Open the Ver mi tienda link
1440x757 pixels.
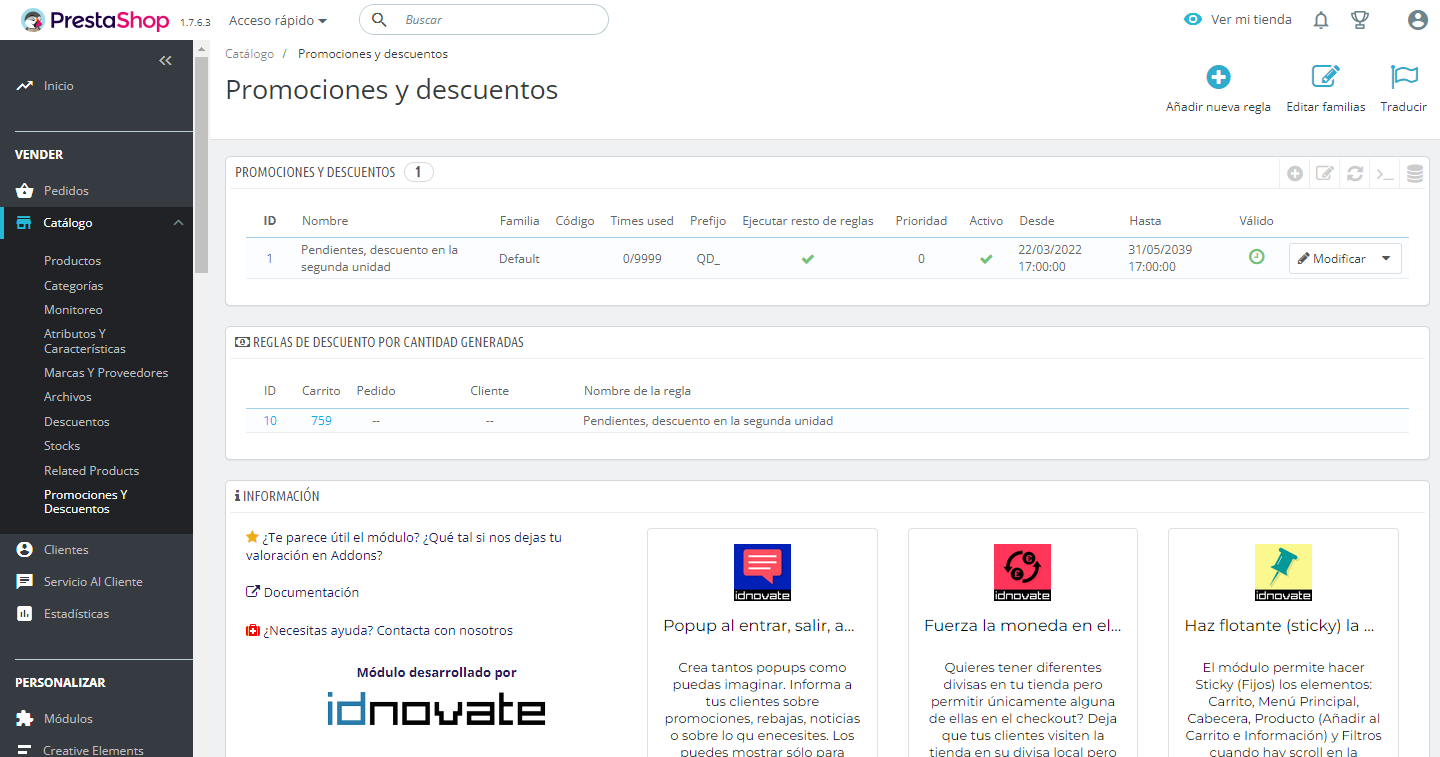click(1251, 20)
